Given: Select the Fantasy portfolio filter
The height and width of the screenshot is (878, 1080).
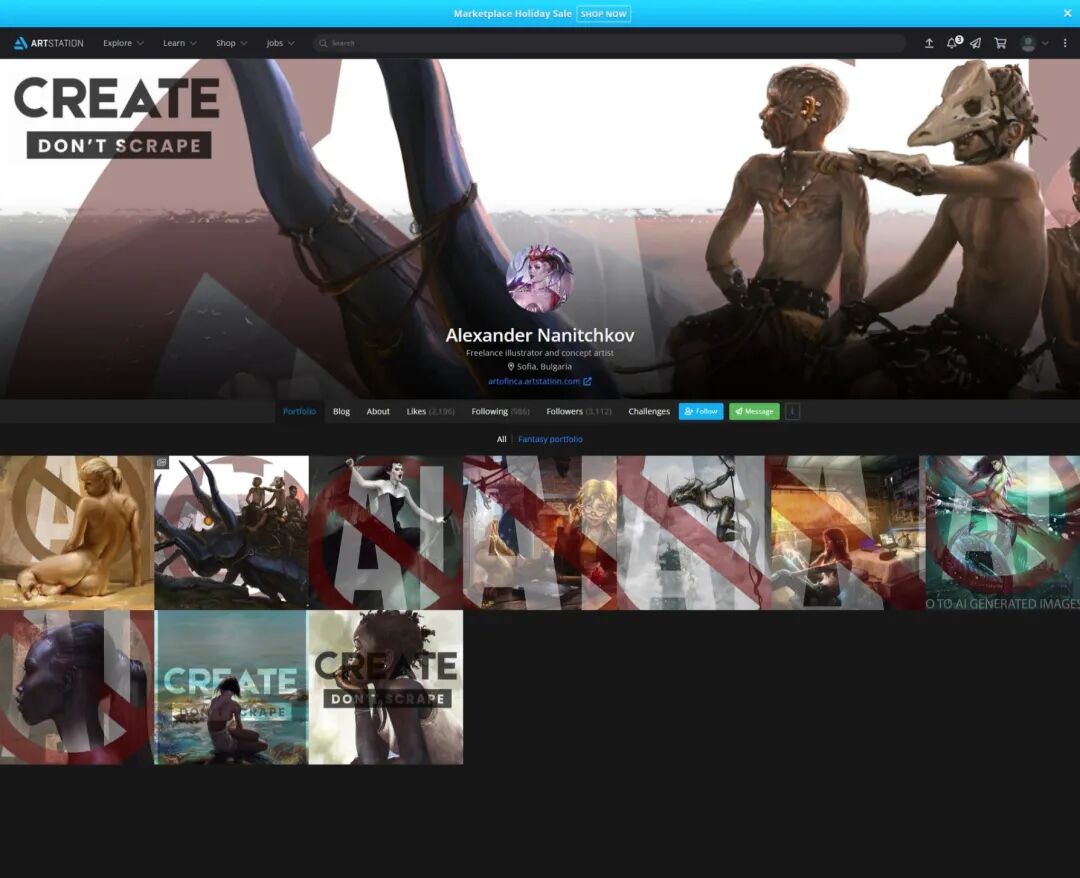Looking at the screenshot, I should click(x=550, y=439).
